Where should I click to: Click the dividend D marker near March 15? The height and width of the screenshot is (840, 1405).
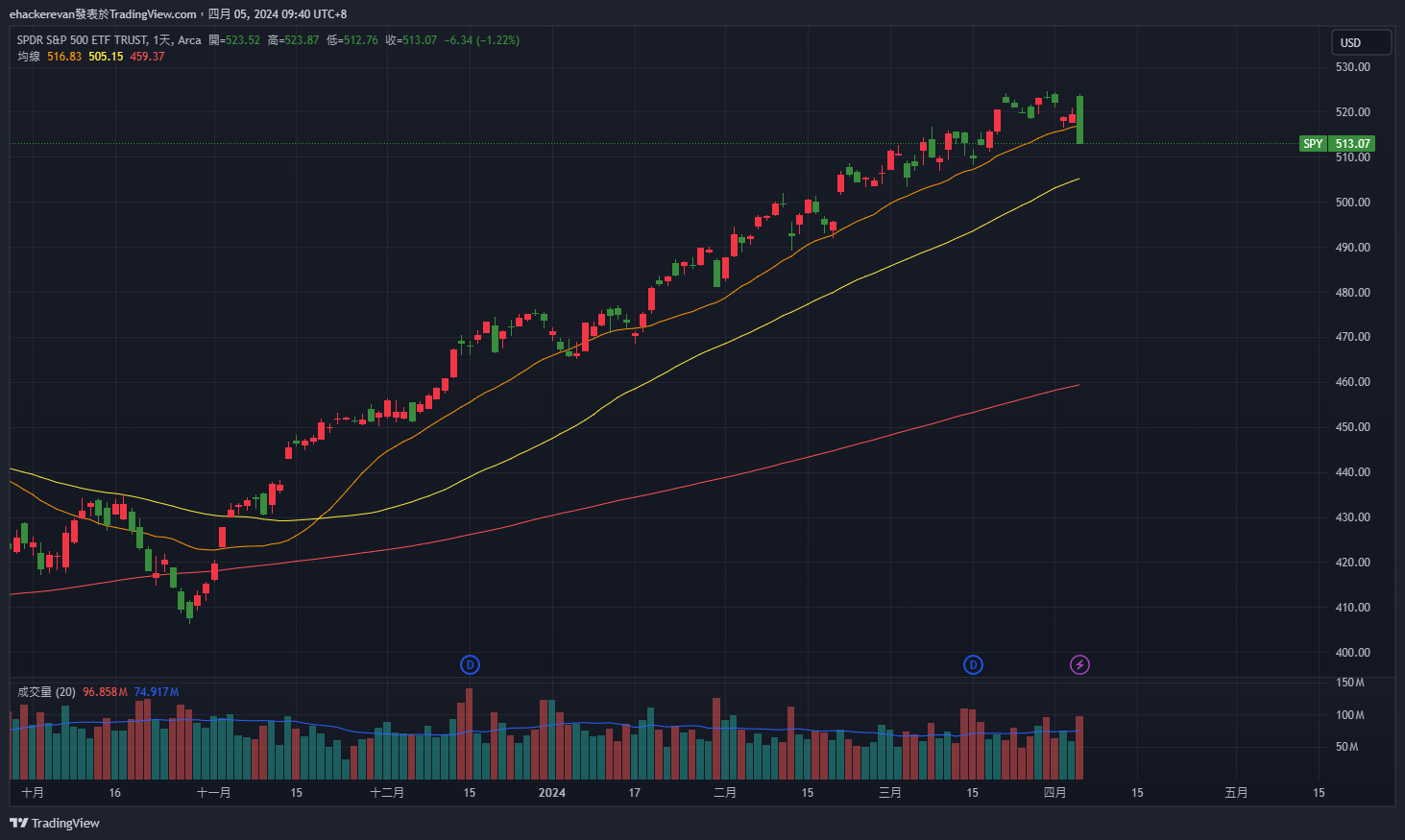pos(973,664)
